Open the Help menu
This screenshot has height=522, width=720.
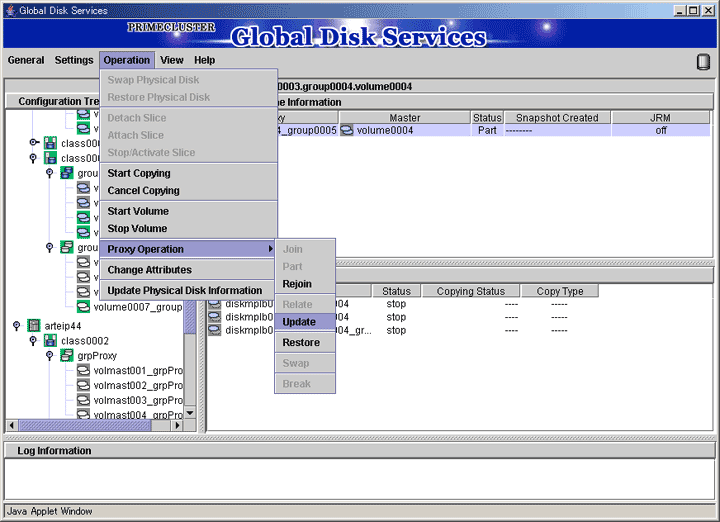click(x=204, y=60)
